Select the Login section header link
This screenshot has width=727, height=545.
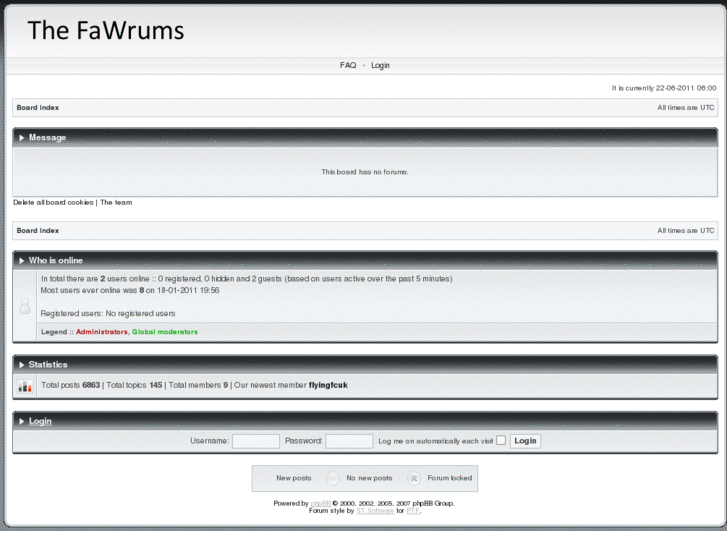[x=40, y=421]
